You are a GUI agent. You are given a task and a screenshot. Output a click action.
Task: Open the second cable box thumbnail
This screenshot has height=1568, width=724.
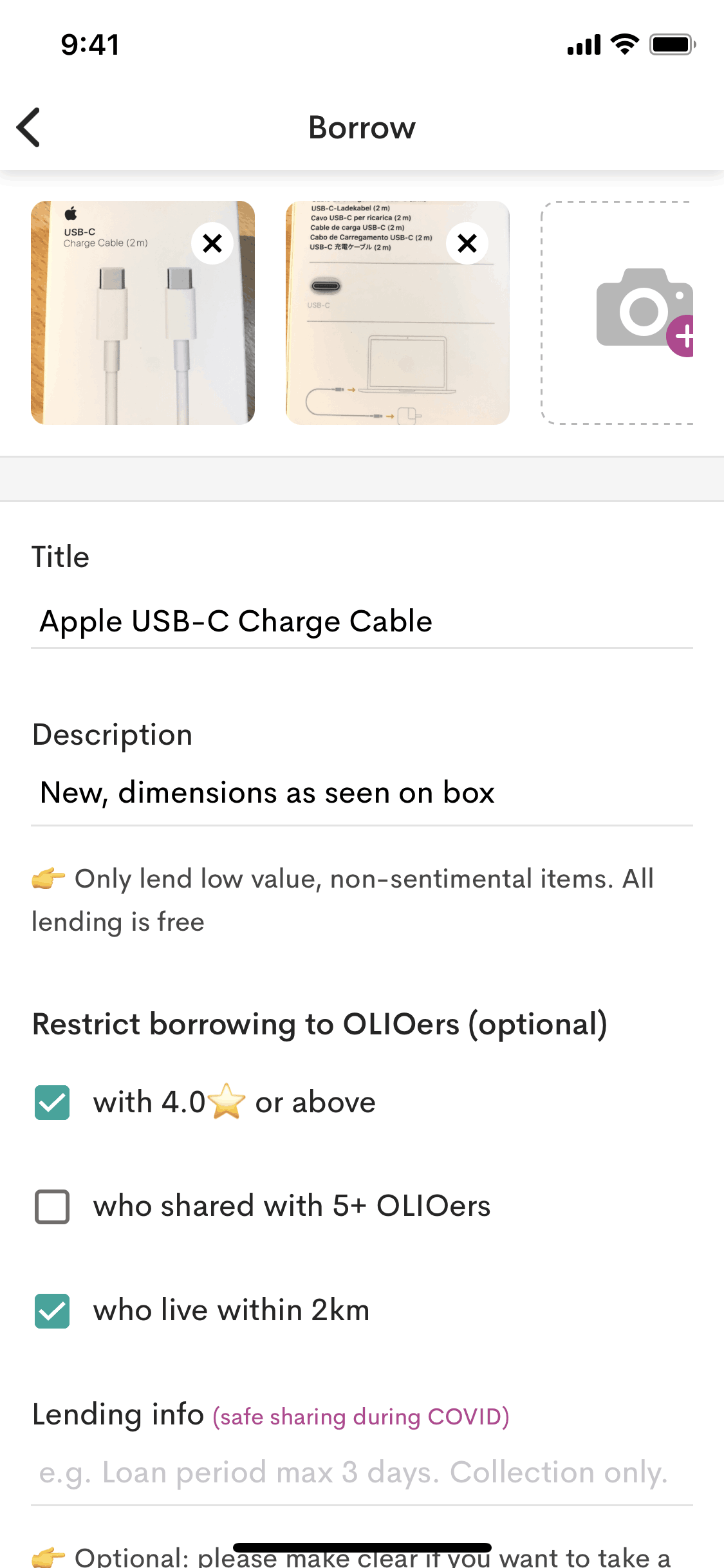[x=386, y=341]
